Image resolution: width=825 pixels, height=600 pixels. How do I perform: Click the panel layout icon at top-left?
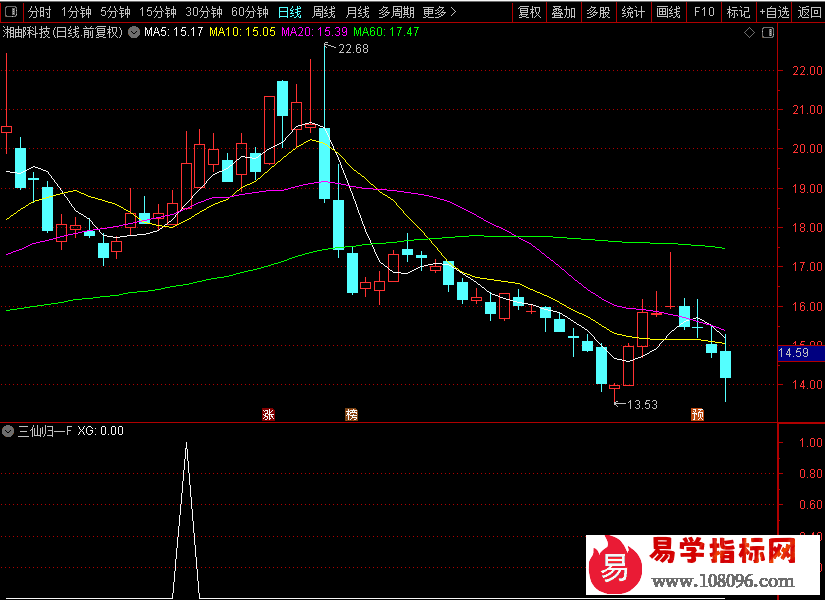pos(11,11)
